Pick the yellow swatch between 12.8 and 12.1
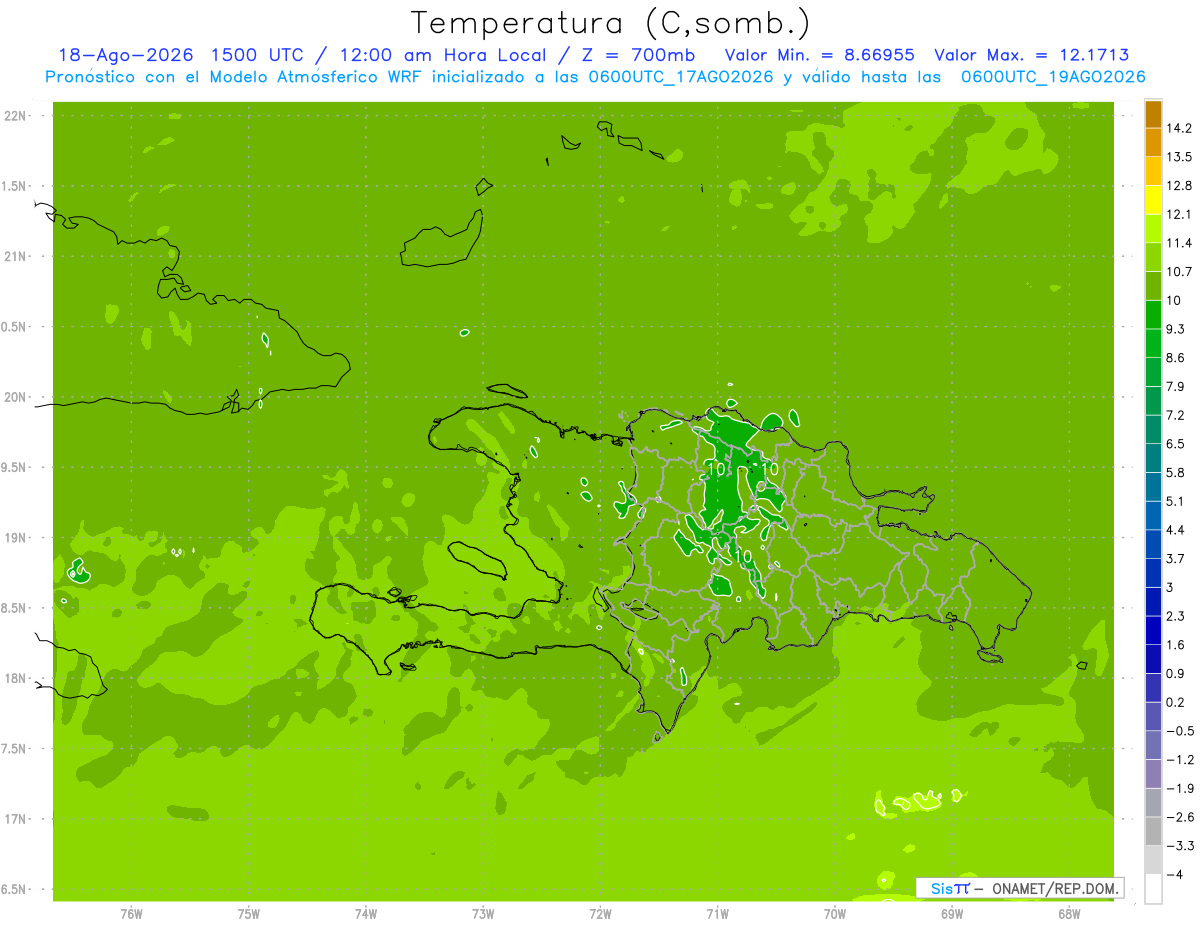Viewport: 1200px width, 927px height. pos(1153,199)
